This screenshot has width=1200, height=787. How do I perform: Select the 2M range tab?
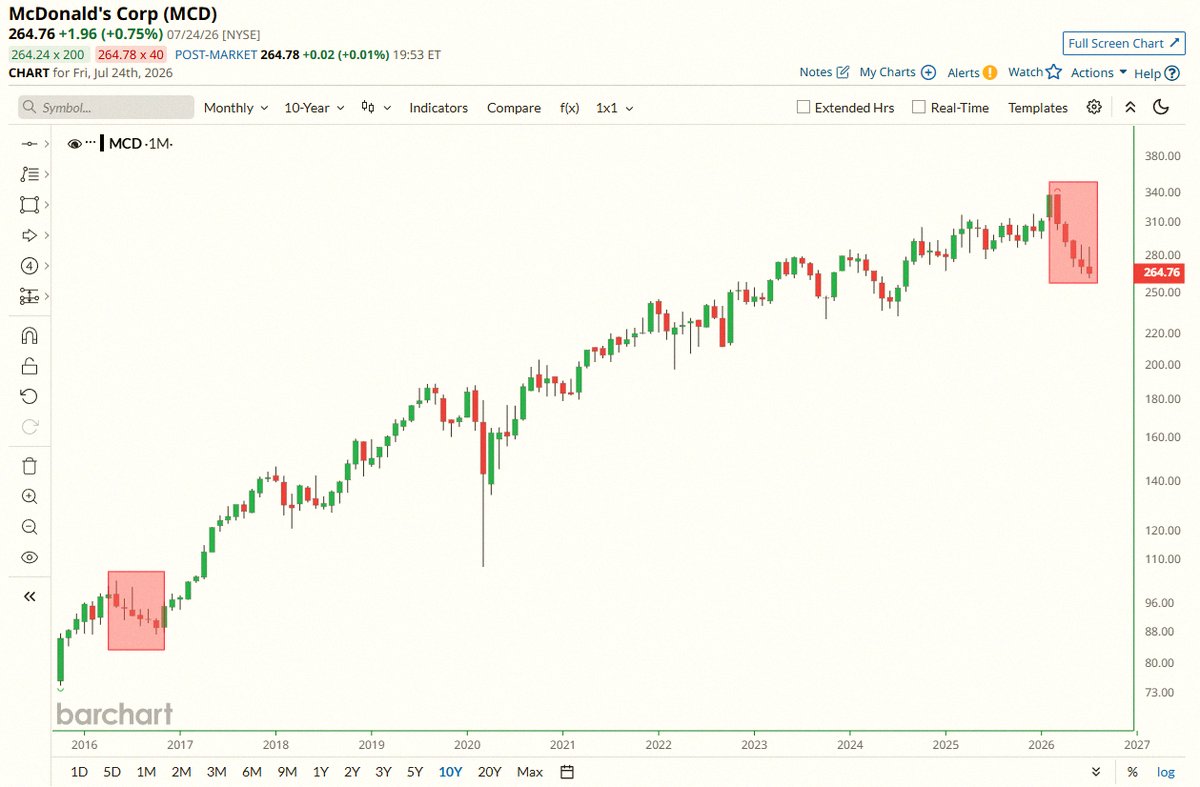click(181, 772)
